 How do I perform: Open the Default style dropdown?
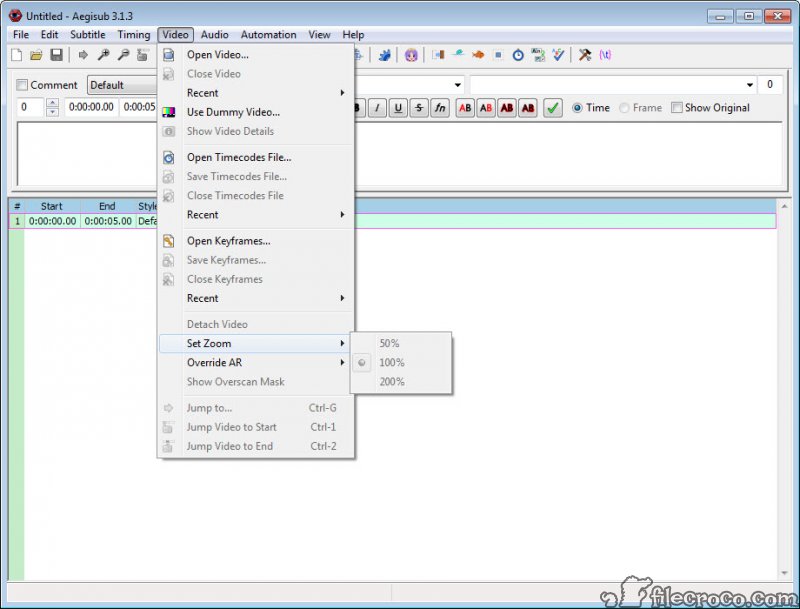pyautogui.click(x=122, y=85)
